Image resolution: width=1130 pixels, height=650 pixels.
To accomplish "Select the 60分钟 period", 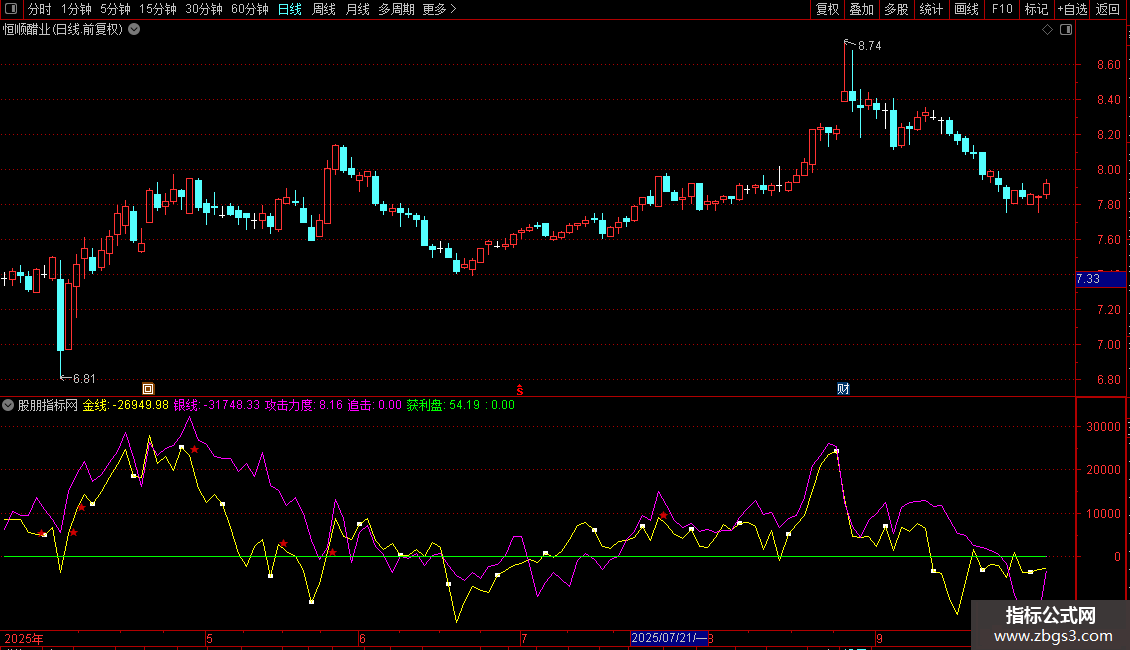I will click(250, 9).
